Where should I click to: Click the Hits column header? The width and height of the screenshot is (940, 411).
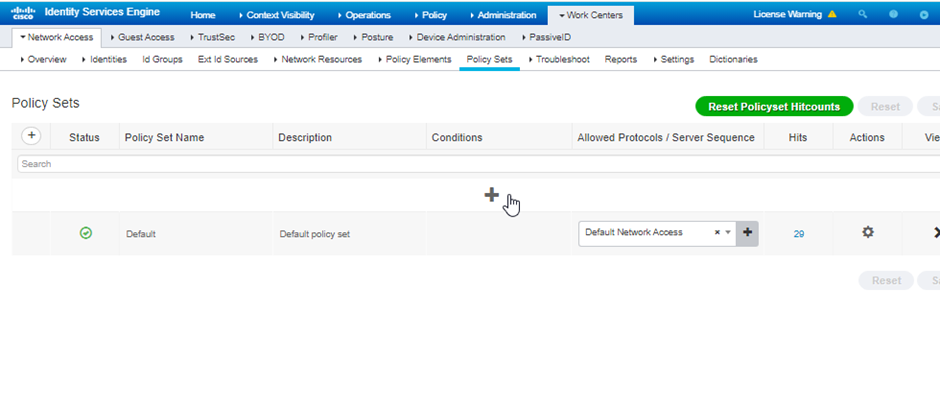[798, 137]
